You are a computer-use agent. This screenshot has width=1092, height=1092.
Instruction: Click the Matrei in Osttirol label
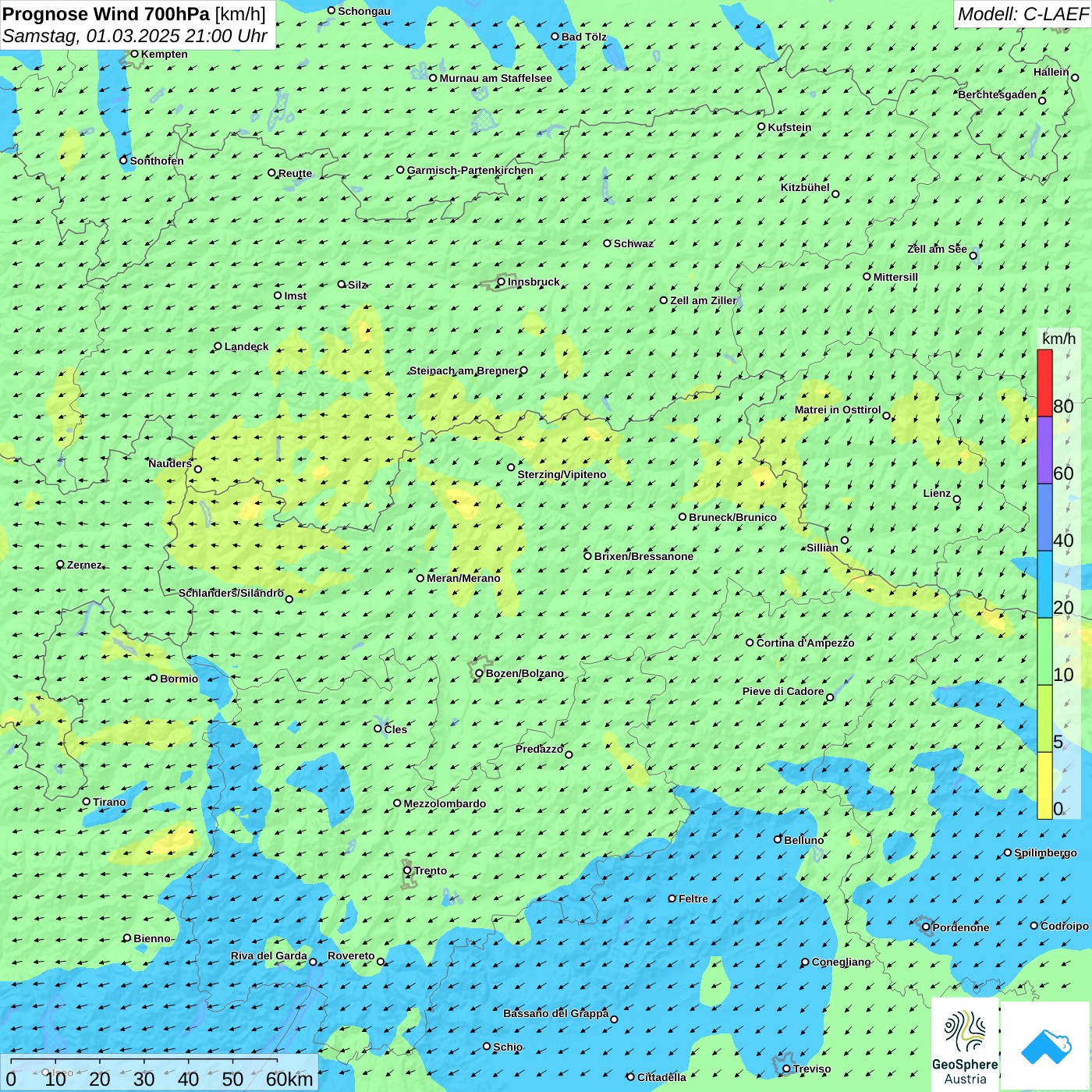pos(838,409)
